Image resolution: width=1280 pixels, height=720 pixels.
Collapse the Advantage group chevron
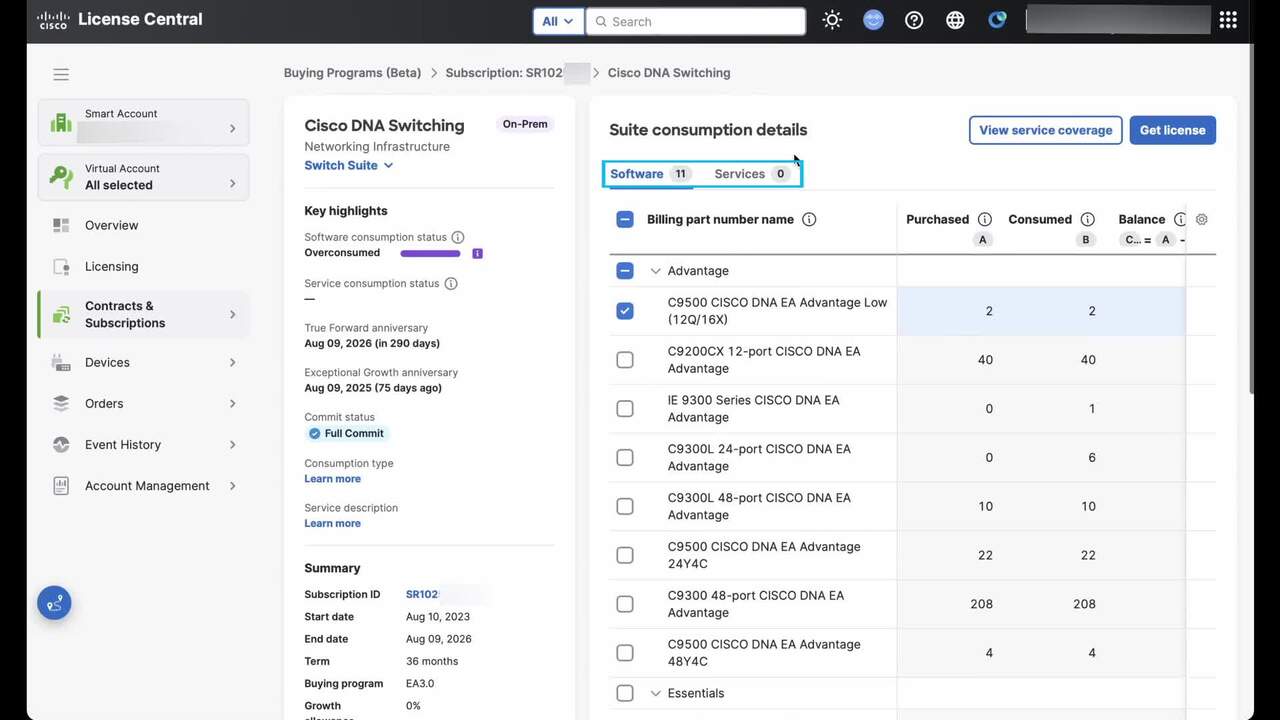tap(656, 271)
